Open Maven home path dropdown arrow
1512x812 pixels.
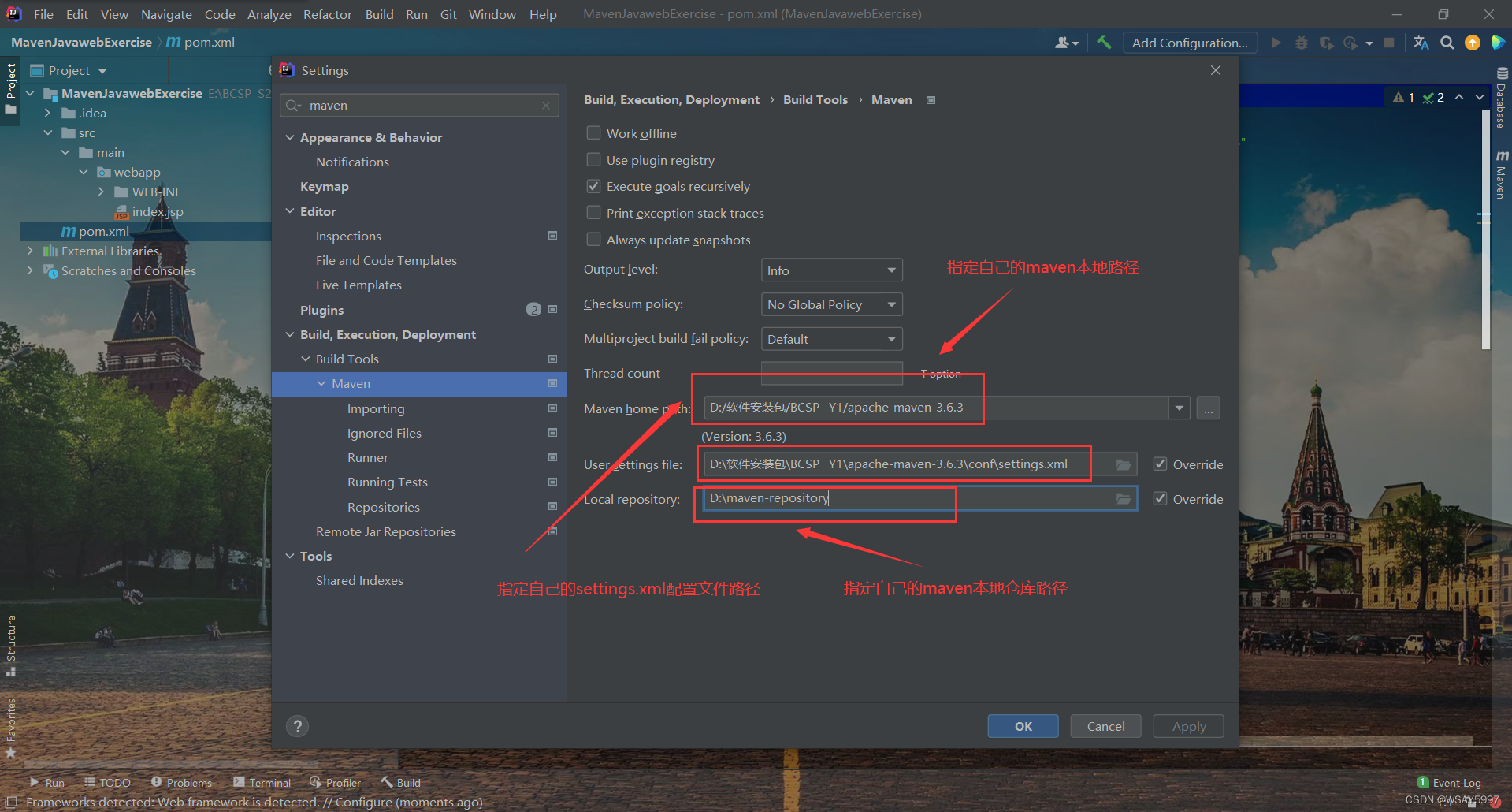(1179, 408)
